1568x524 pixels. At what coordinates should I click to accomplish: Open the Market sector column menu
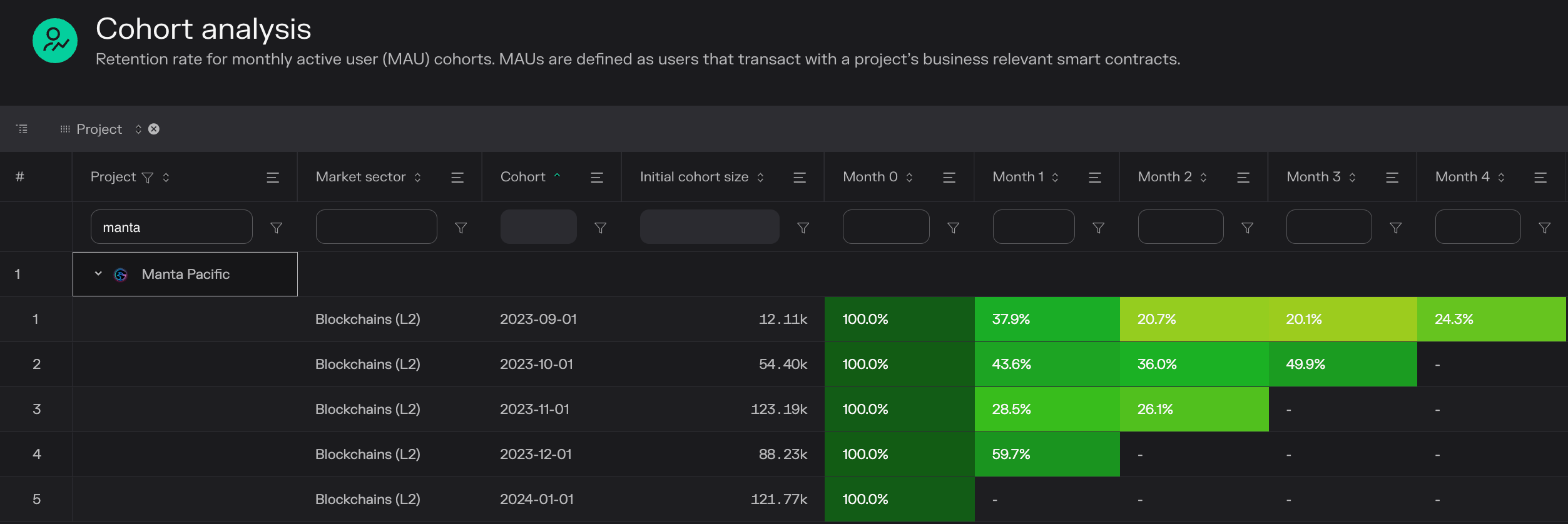(457, 178)
